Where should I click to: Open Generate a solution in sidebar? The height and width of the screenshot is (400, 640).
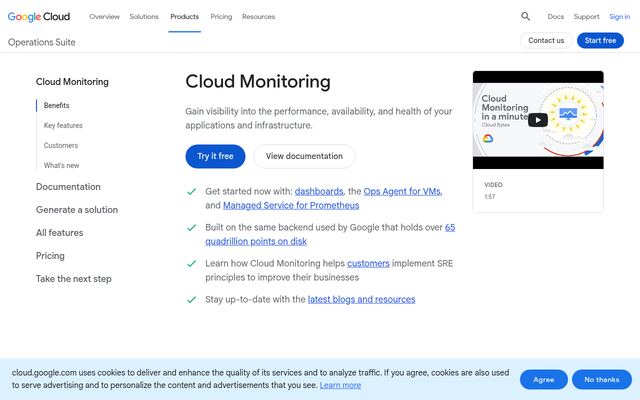click(x=77, y=210)
